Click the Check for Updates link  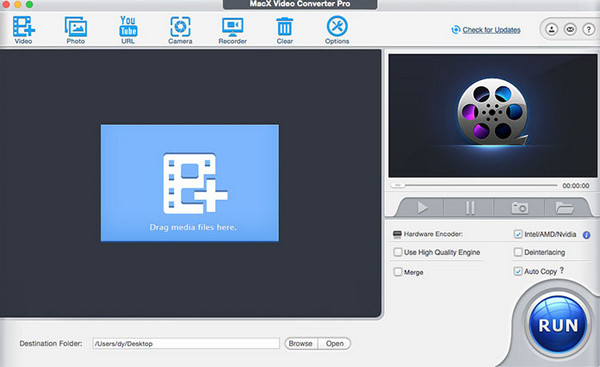pyautogui.click(x=491, y=30)
